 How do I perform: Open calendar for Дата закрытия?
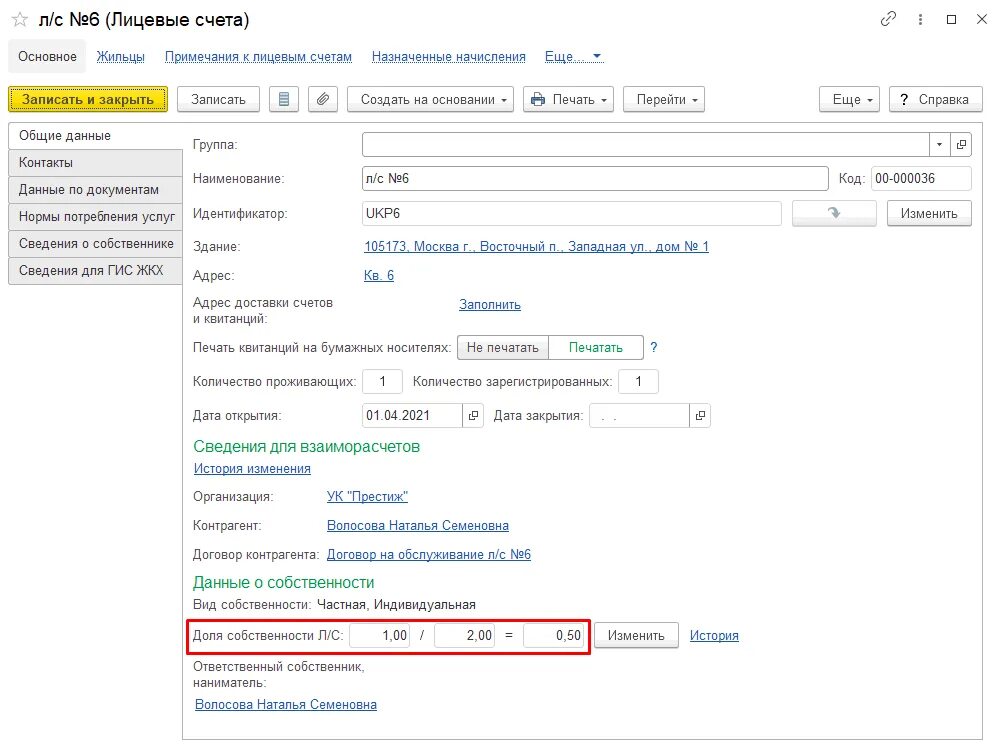pyautogui.click(x=700, y=416)
